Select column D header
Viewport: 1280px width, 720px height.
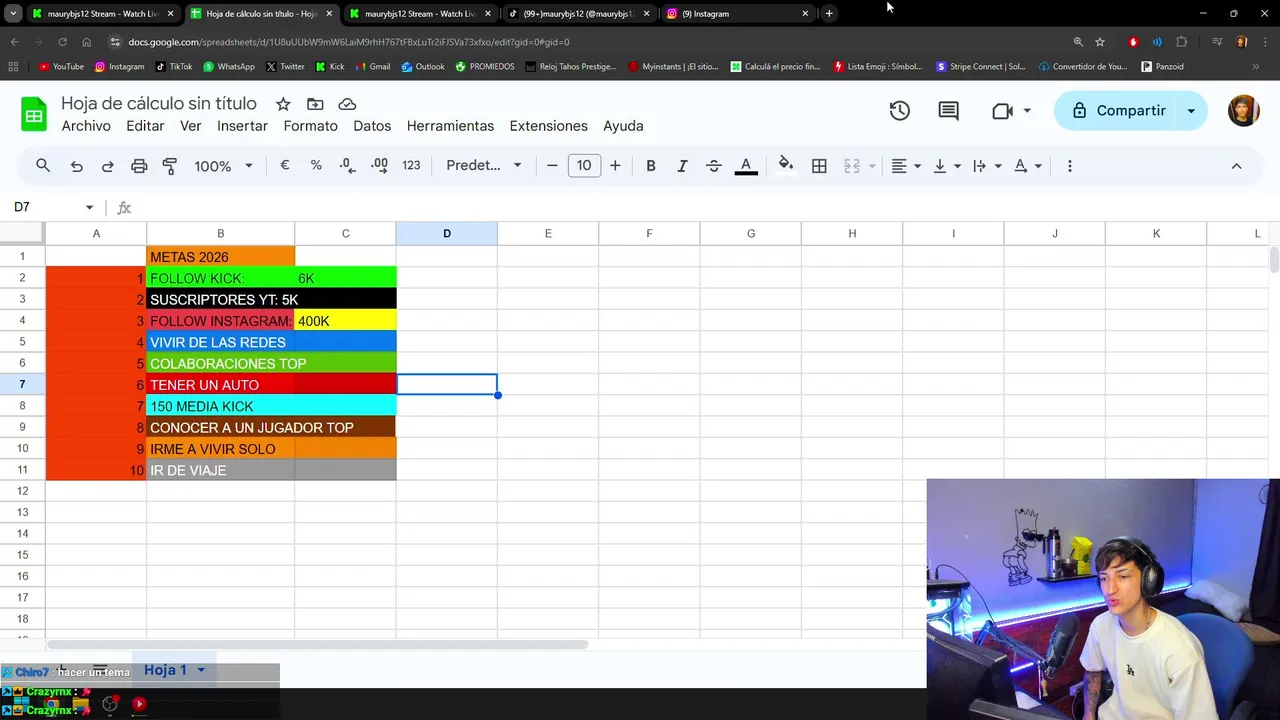pos(447,234)
